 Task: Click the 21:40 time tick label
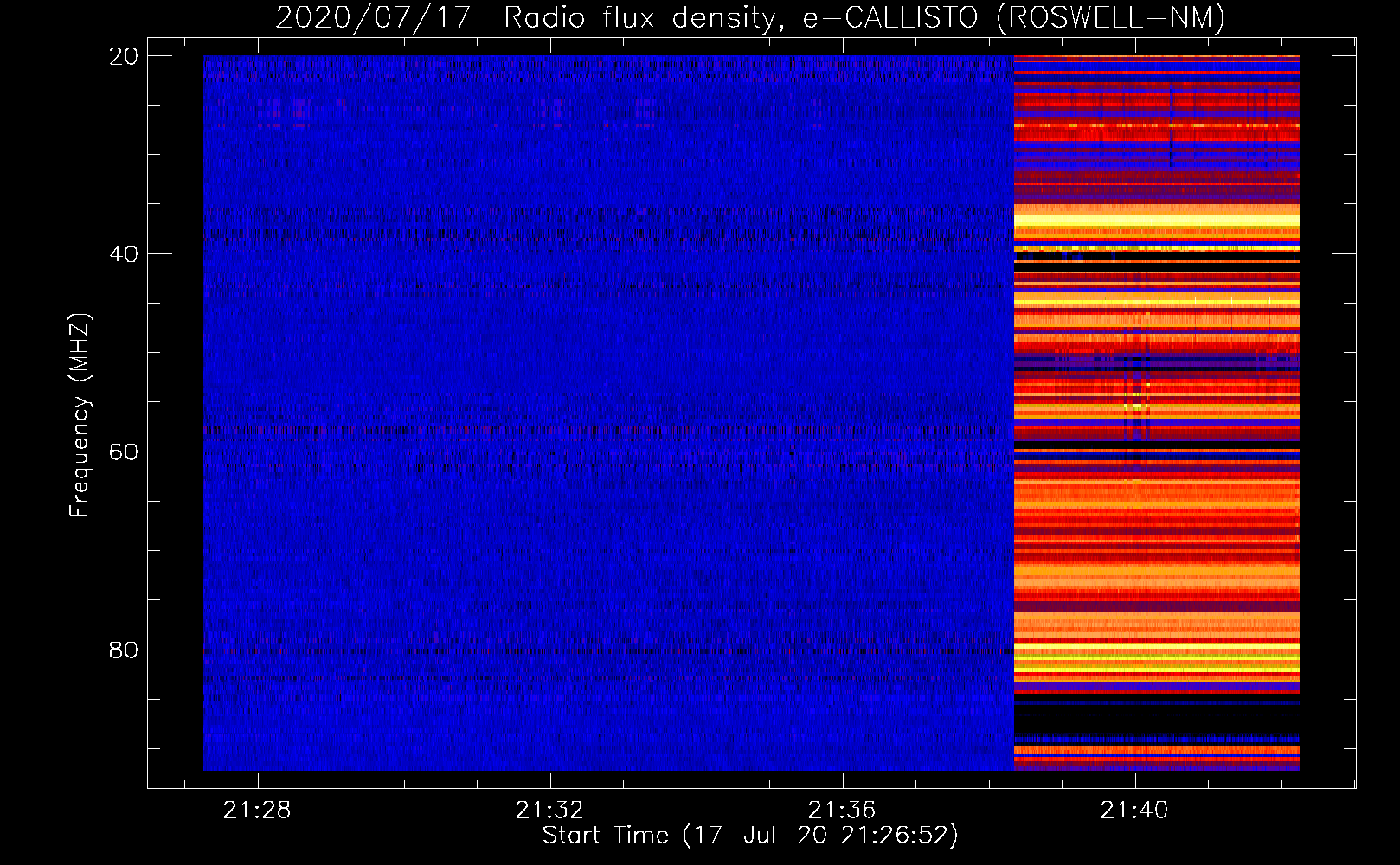[x=1134, y=811]
